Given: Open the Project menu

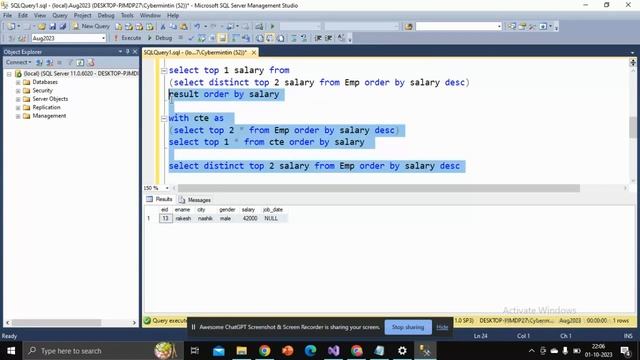Looking at the screenshot, I should 82,16.
